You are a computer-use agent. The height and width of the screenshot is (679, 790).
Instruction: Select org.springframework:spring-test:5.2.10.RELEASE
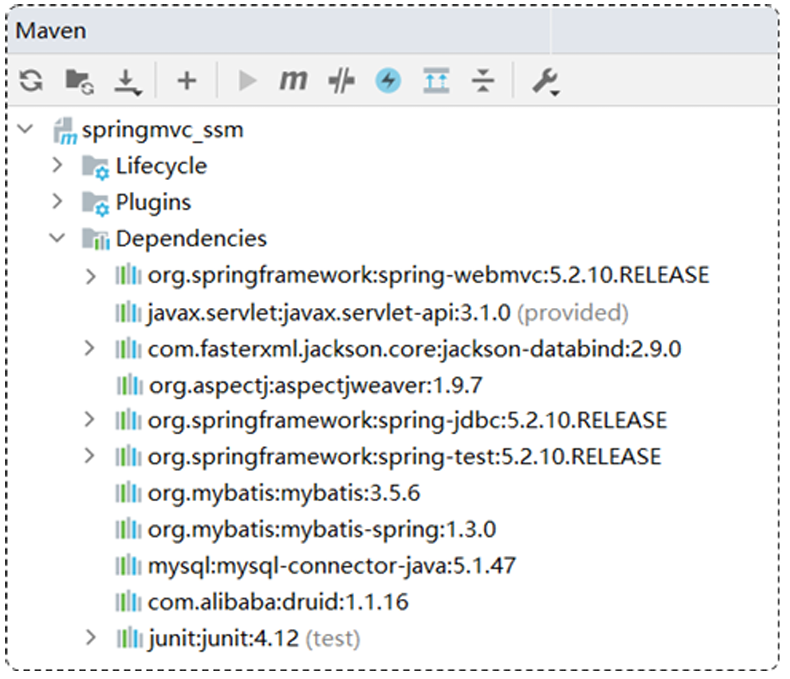click(405, 456)
